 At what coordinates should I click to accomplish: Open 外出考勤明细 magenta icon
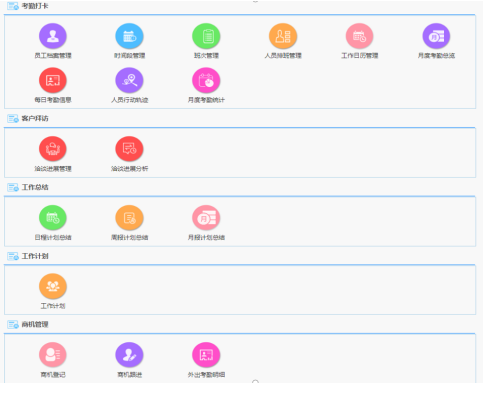click(x=206, y=355)
